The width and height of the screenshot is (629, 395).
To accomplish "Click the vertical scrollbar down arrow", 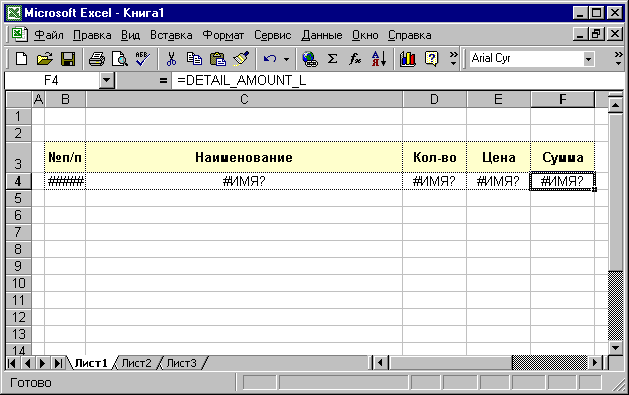I will 615,348.
